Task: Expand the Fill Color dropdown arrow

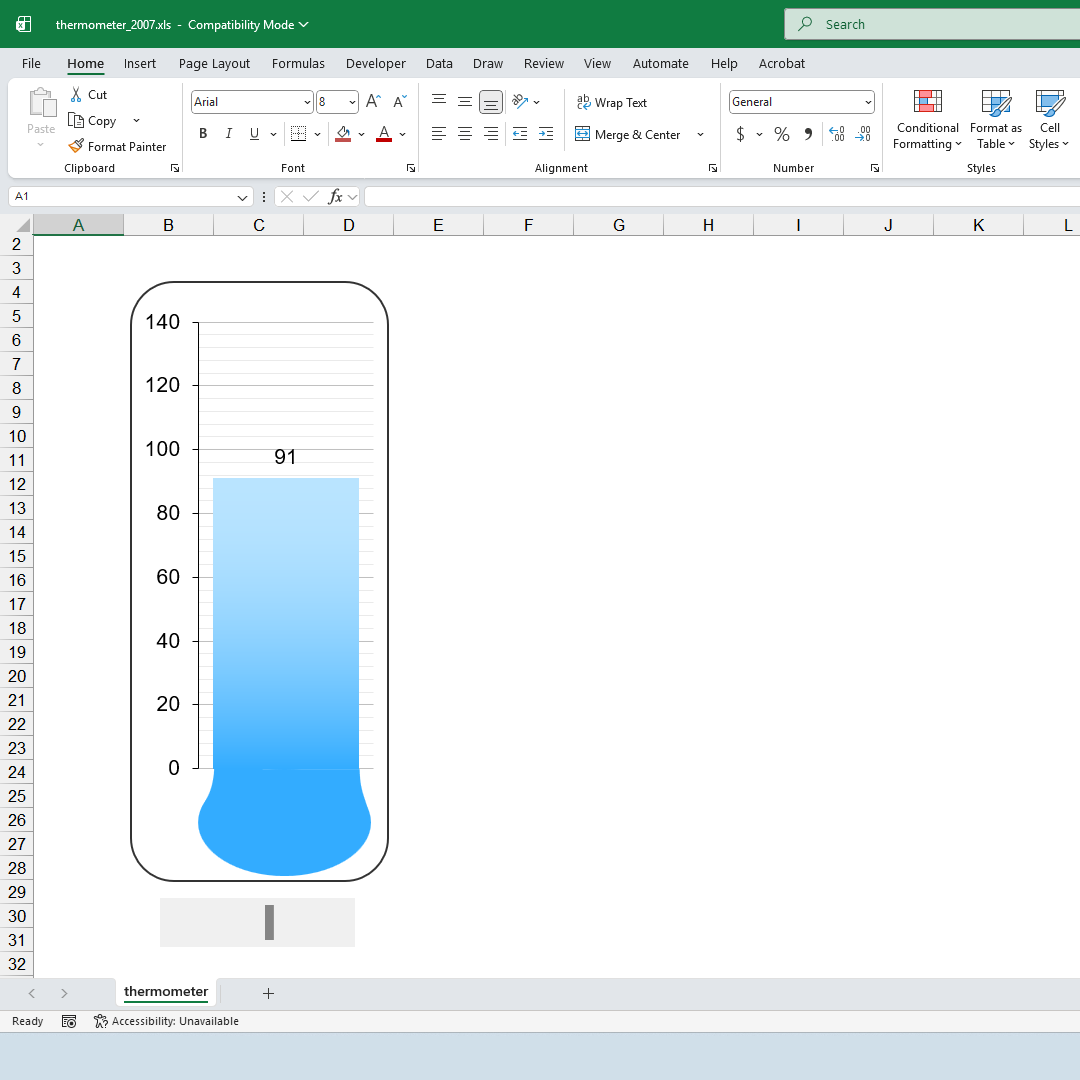Action: (361, 133)
